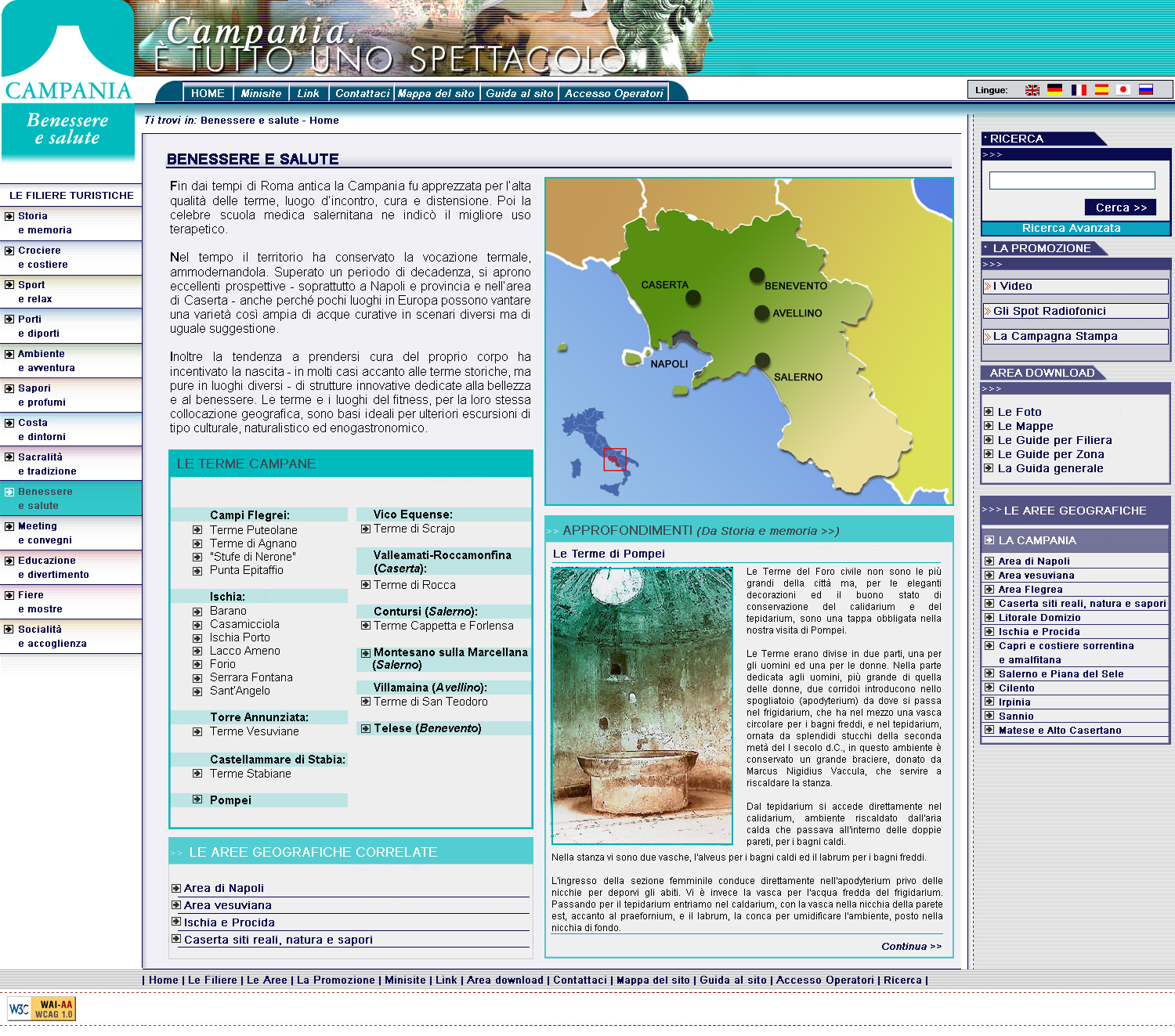Open the Link menu item
The height and width of the screenshot is (1036, 1175).
[x=309, y=93]
